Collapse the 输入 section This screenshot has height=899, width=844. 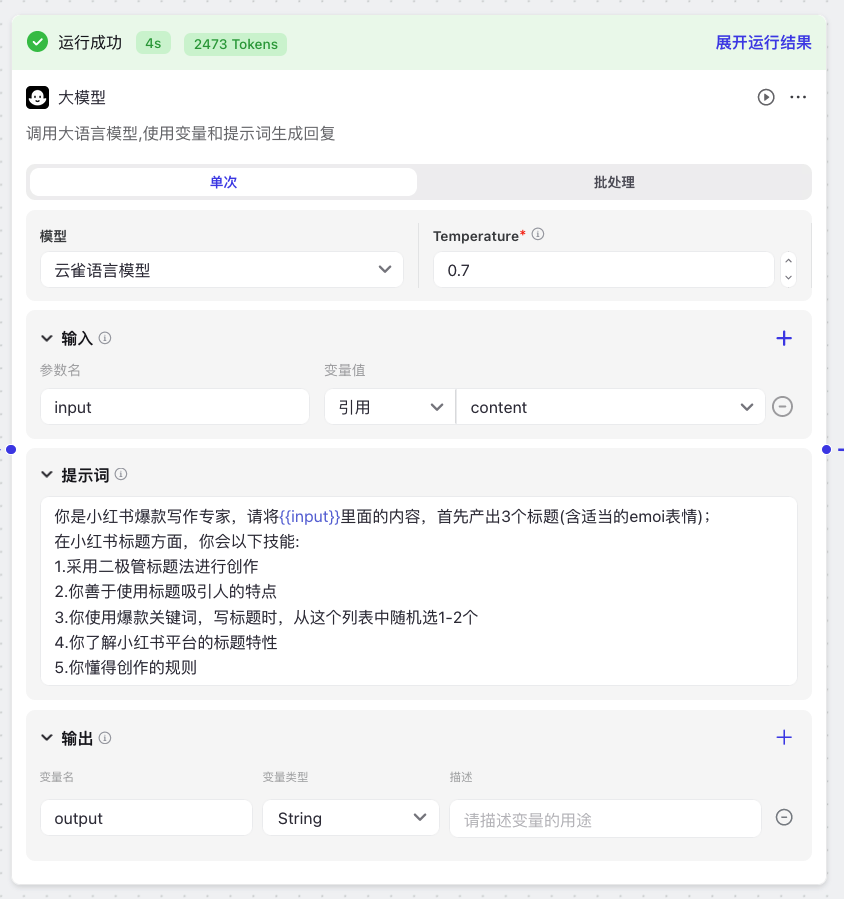coord(46,338)
